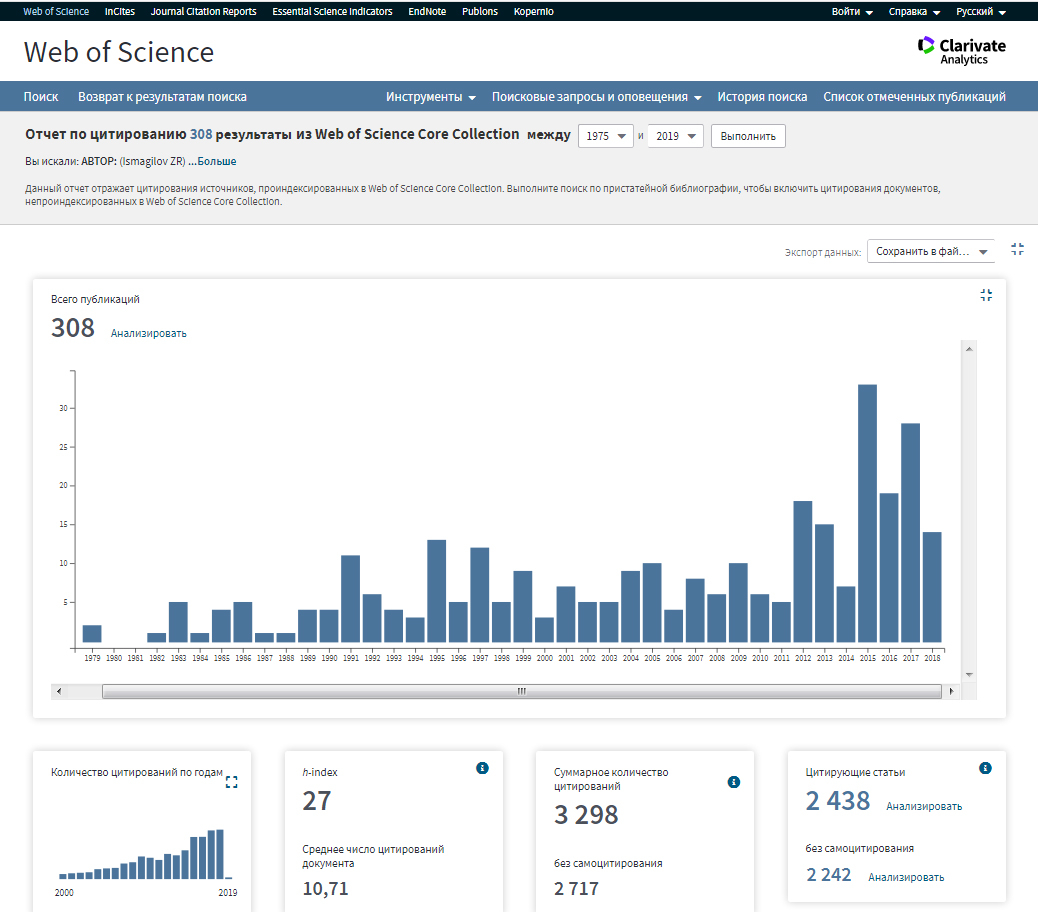Open the citing articles info icon
This screenshot has height=912, width=1038.
(x=985, y=768)
